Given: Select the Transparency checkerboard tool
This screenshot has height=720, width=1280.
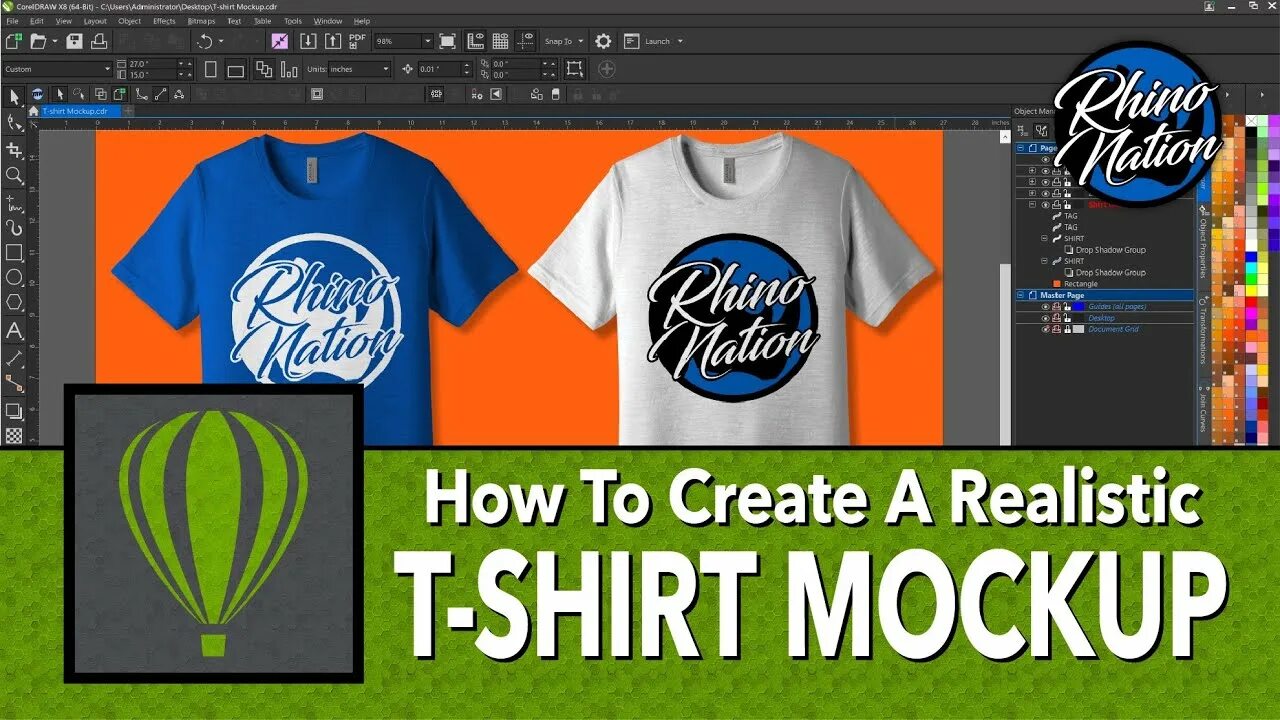Looking at the screenshot, I should pyautogui.click(x=14, y=435).
